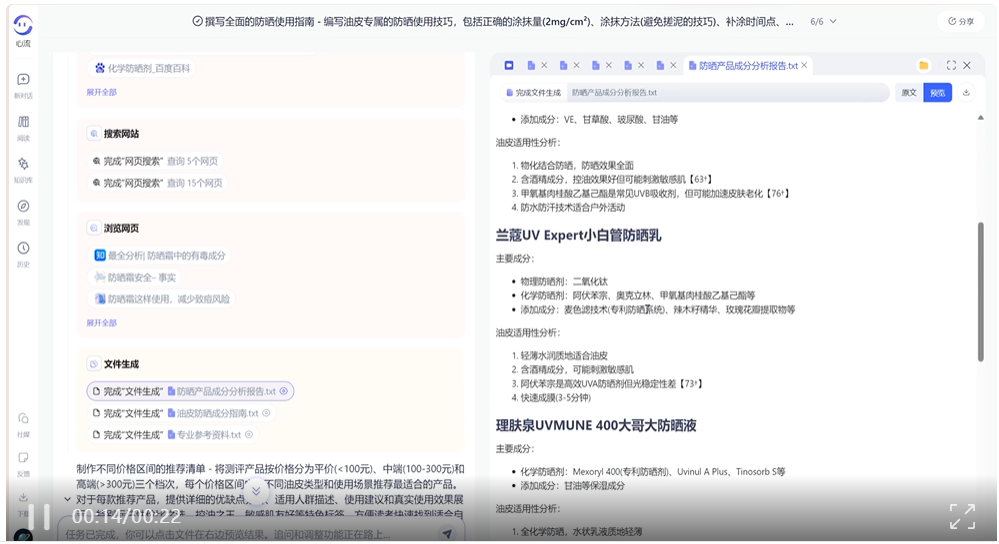
Task: Expand 浏览网页 list with 展开全部
Action: [x=102, y=323]
